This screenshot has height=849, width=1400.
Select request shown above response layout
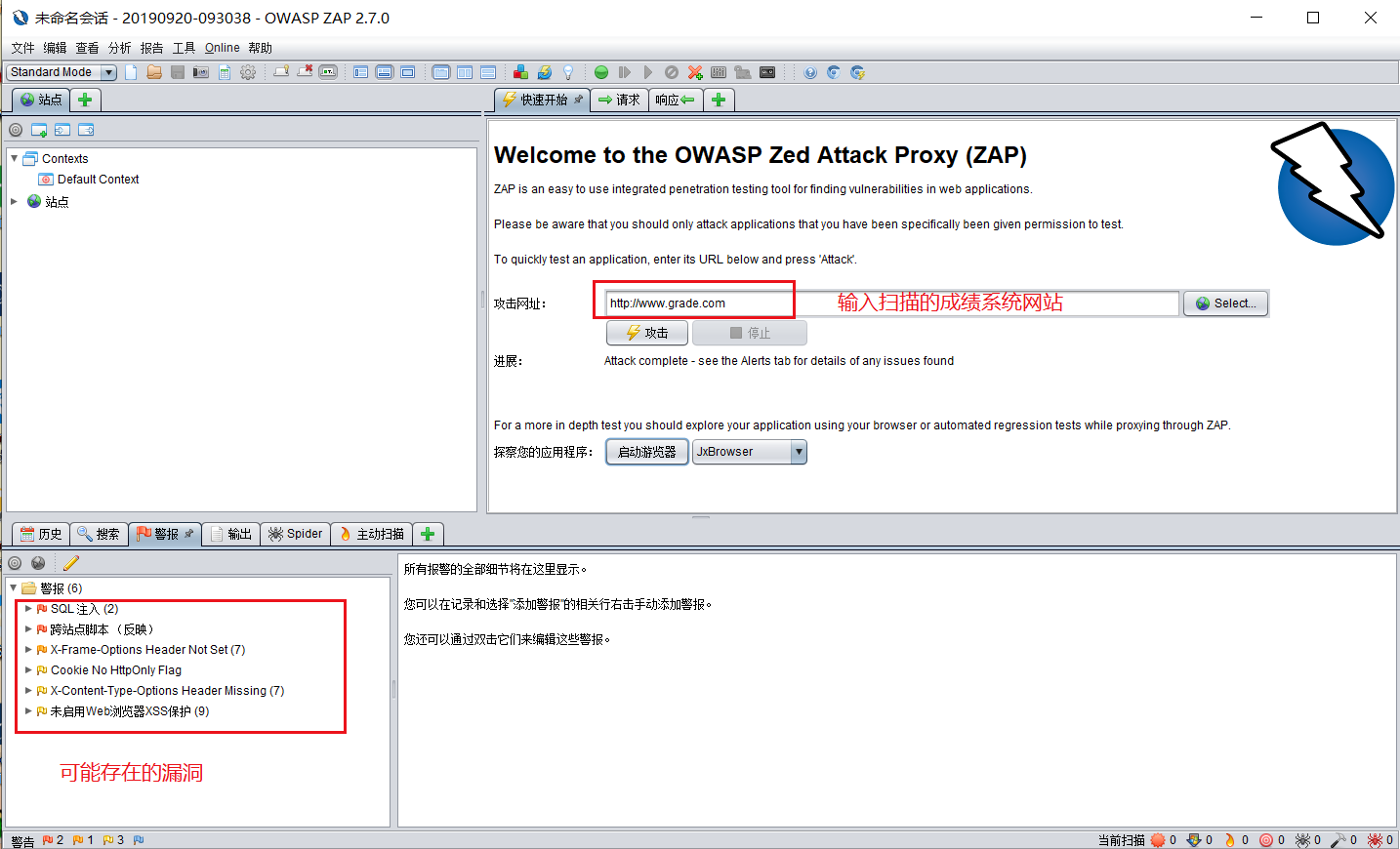488,72
